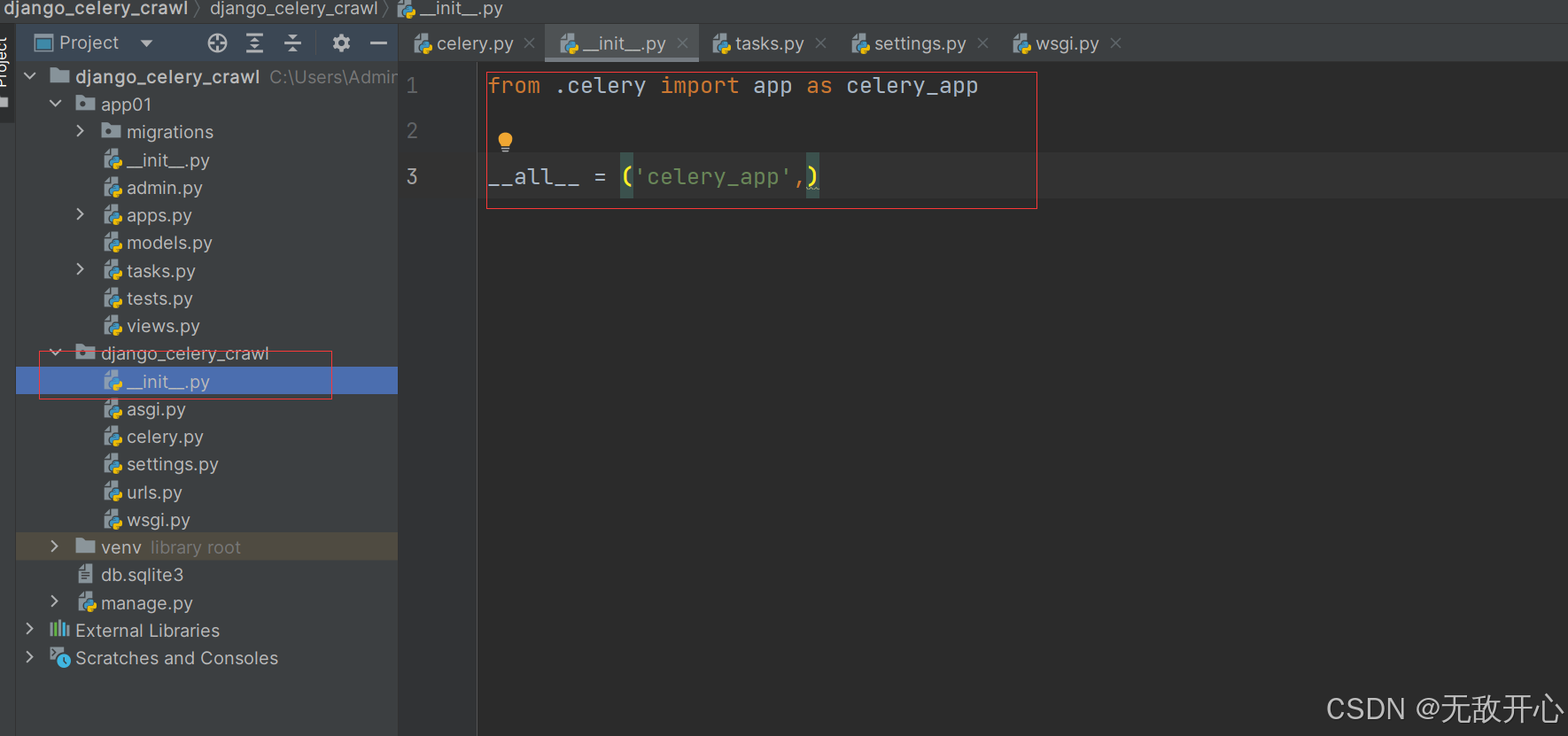Click the Collapse All icon in Project toolbar
Viewport: 1568px width, 736px height.
coord(293,43)
